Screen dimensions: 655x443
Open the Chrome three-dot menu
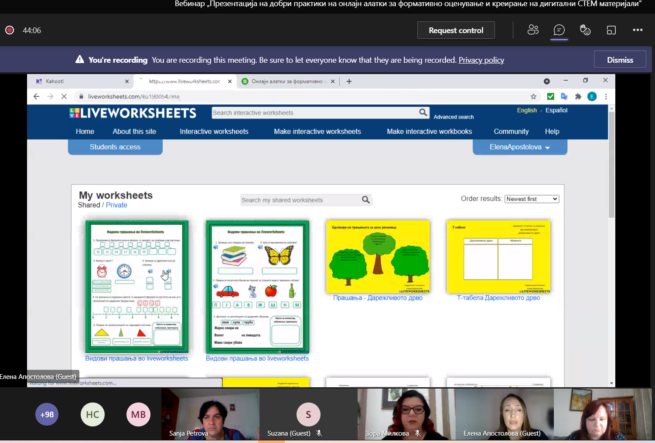[x=606, y=97]
